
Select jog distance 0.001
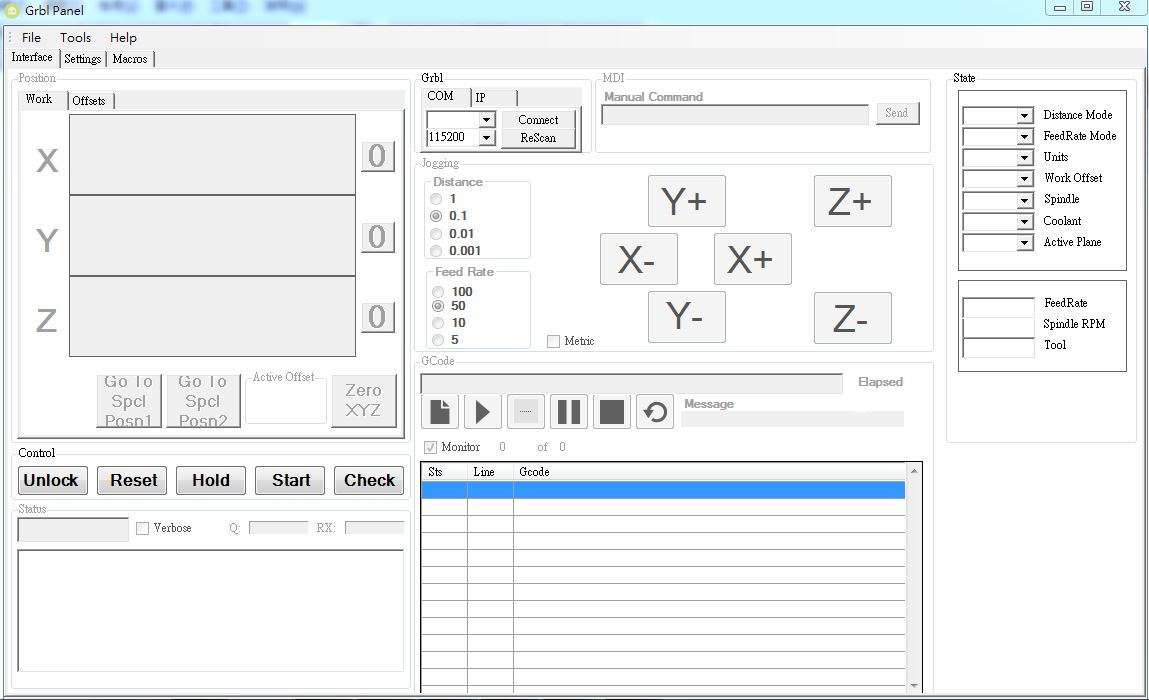click(436, 251)
